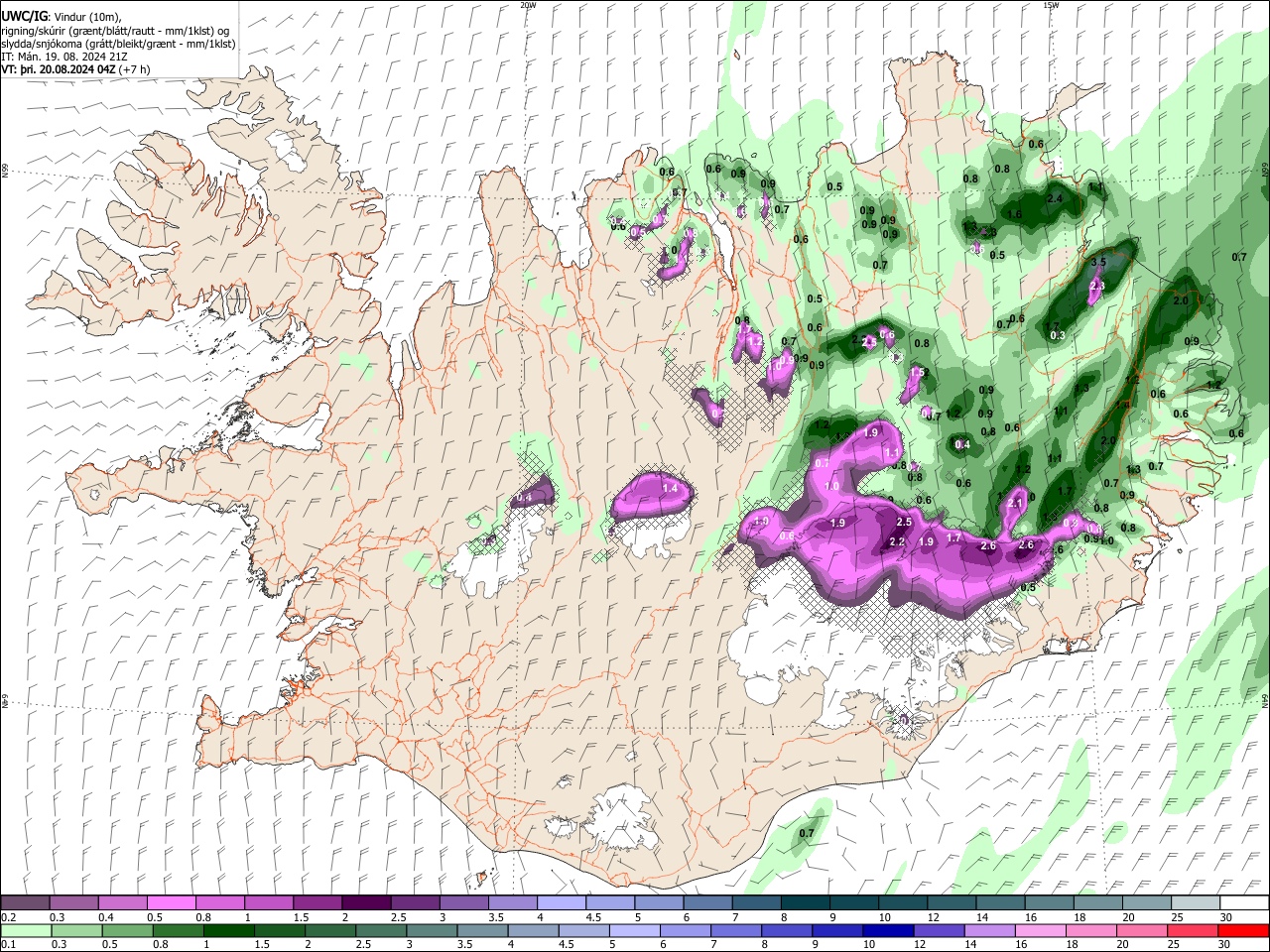
Task: Click the lavender swatch labelled 4, upper legend row
Action: click(x=560, y=903)
